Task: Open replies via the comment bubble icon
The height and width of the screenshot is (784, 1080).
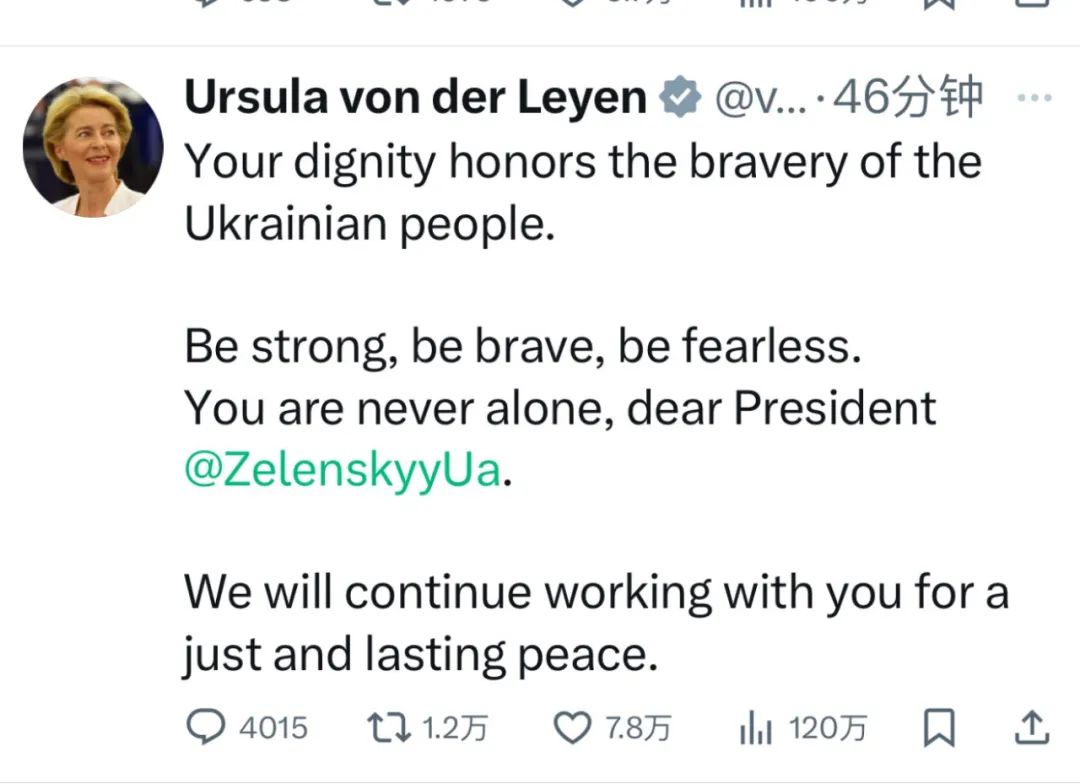Action: tap(205, 728)
